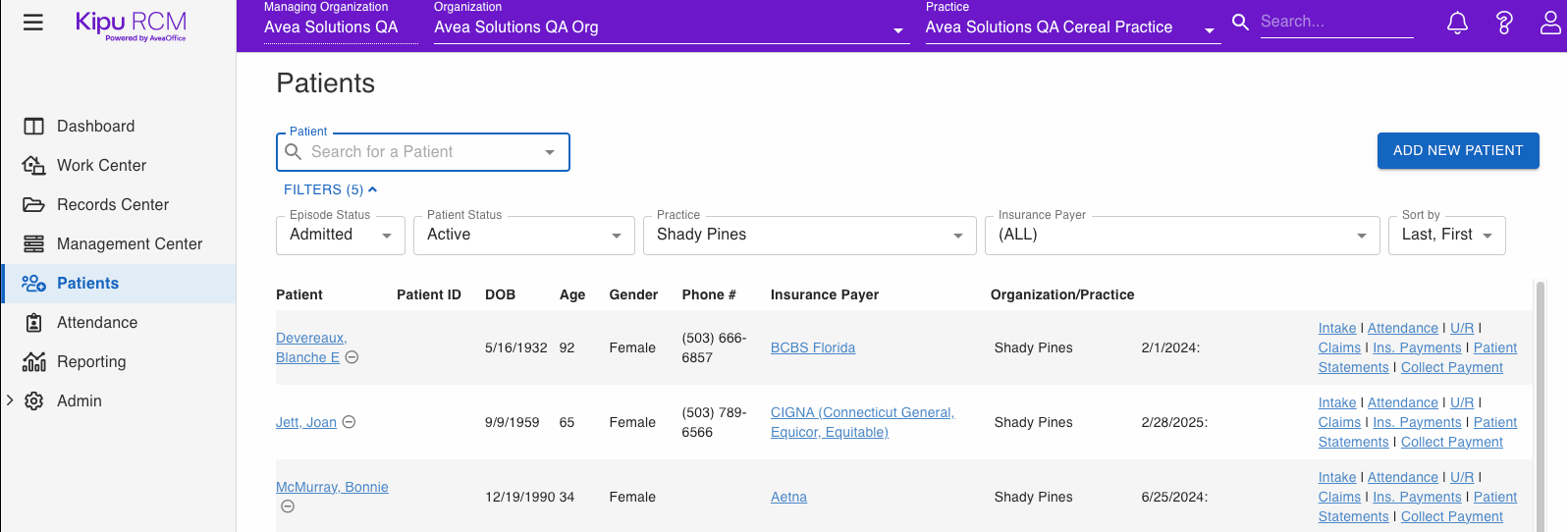The image size is (1568, 532).
Task: Open the help question mark icon
Action: coord(1503,23)
